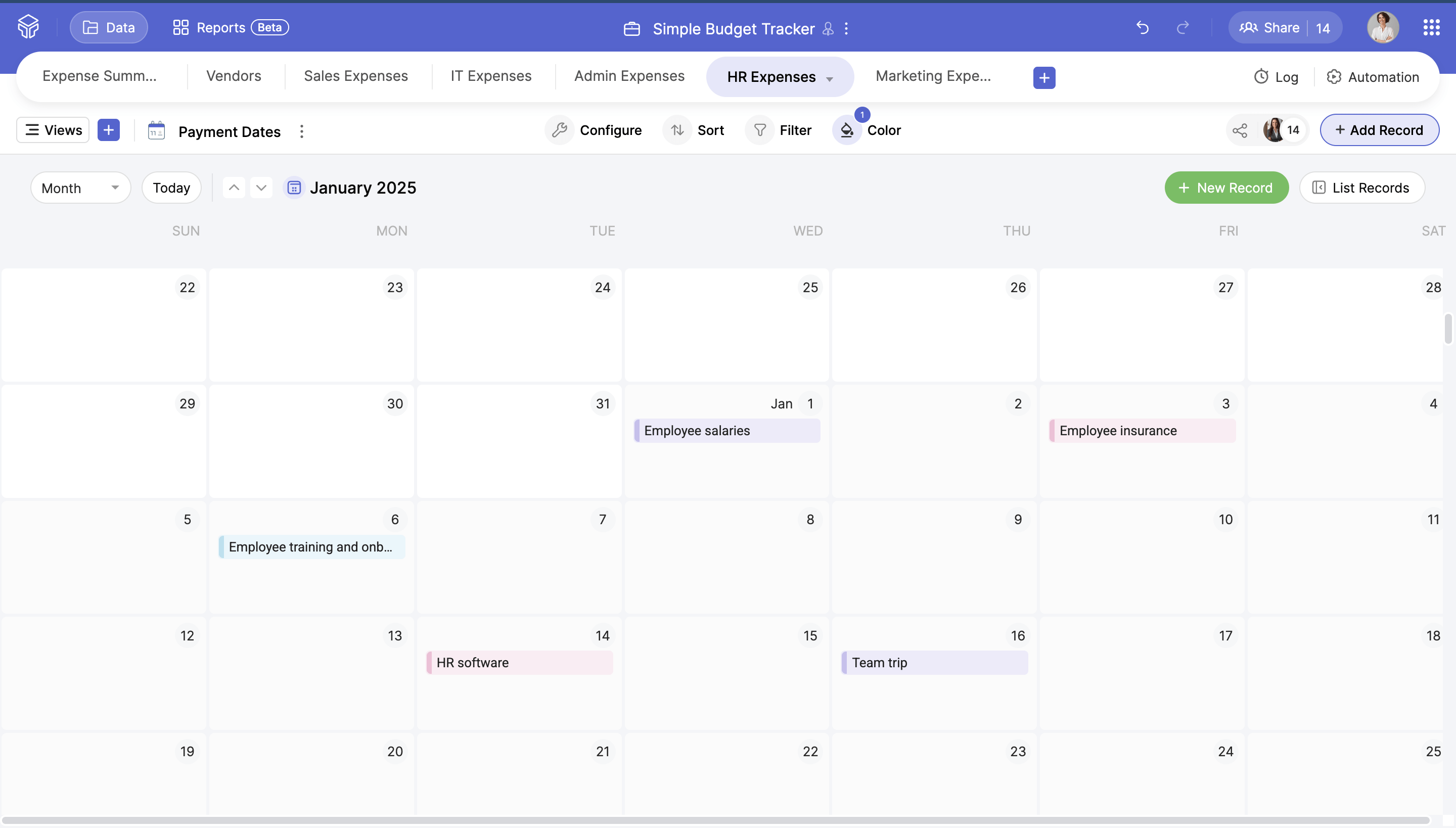Click the blue plus button beside Views
This screenshot has width=1456, height=828.
click(x=109, y=130)
